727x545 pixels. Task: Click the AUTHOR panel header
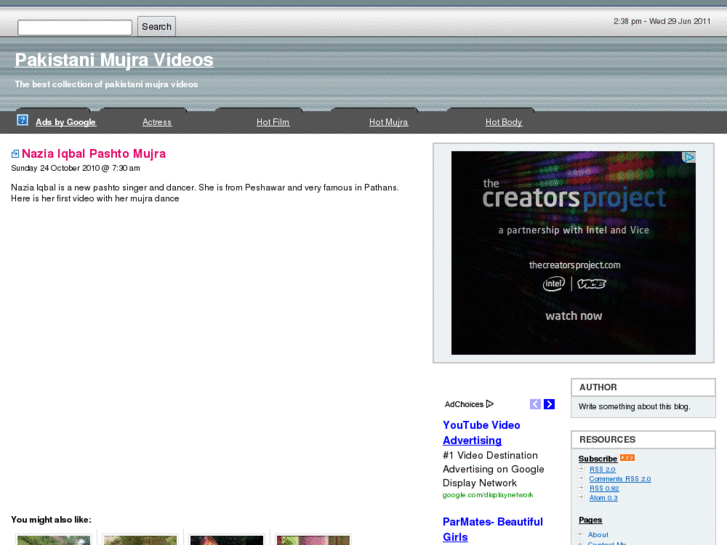pyautogui.click(x=643, y=387)
